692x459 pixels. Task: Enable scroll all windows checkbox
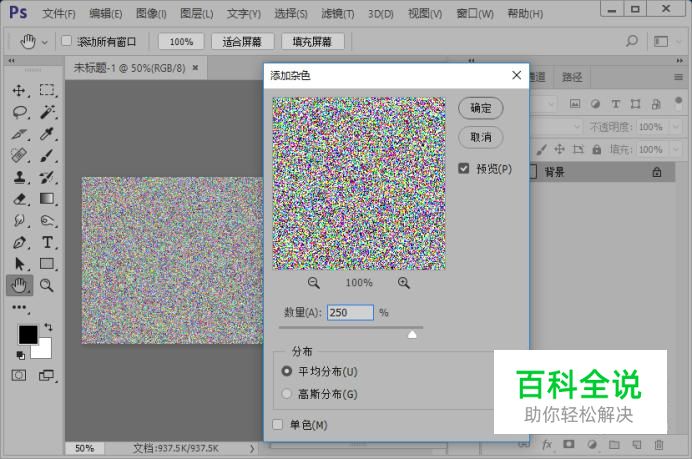67,41
